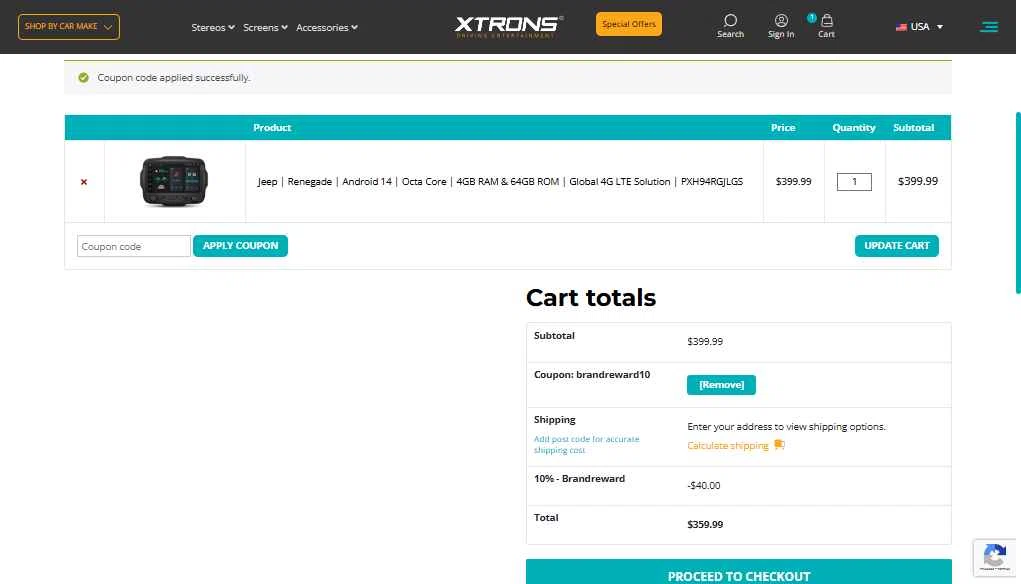Image resolution: width=1021 pixels, height=584 pixels.
Task: Open Special Offers page
Action: pos(628,24)
